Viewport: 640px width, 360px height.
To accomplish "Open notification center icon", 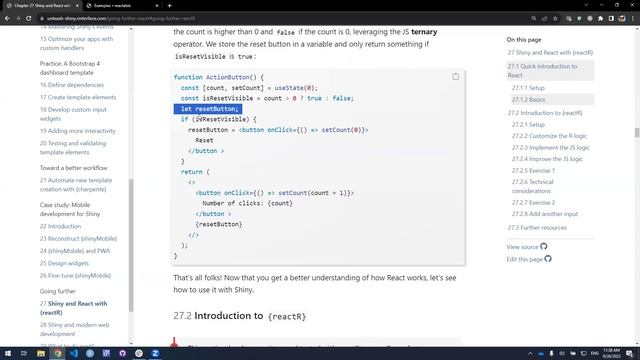I will [629, 353].
